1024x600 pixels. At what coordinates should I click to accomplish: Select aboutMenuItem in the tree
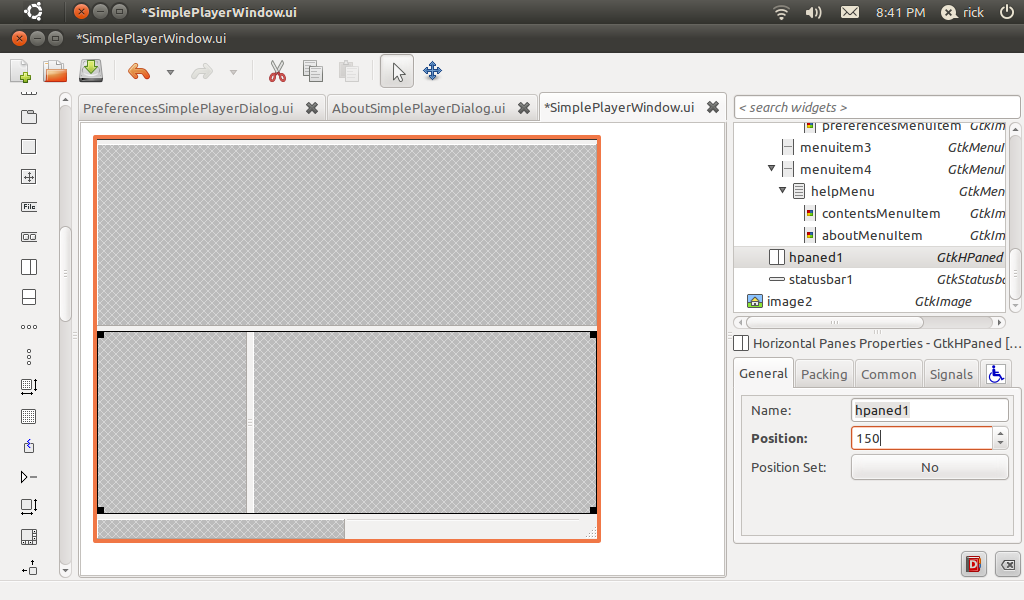coord(872,236)
